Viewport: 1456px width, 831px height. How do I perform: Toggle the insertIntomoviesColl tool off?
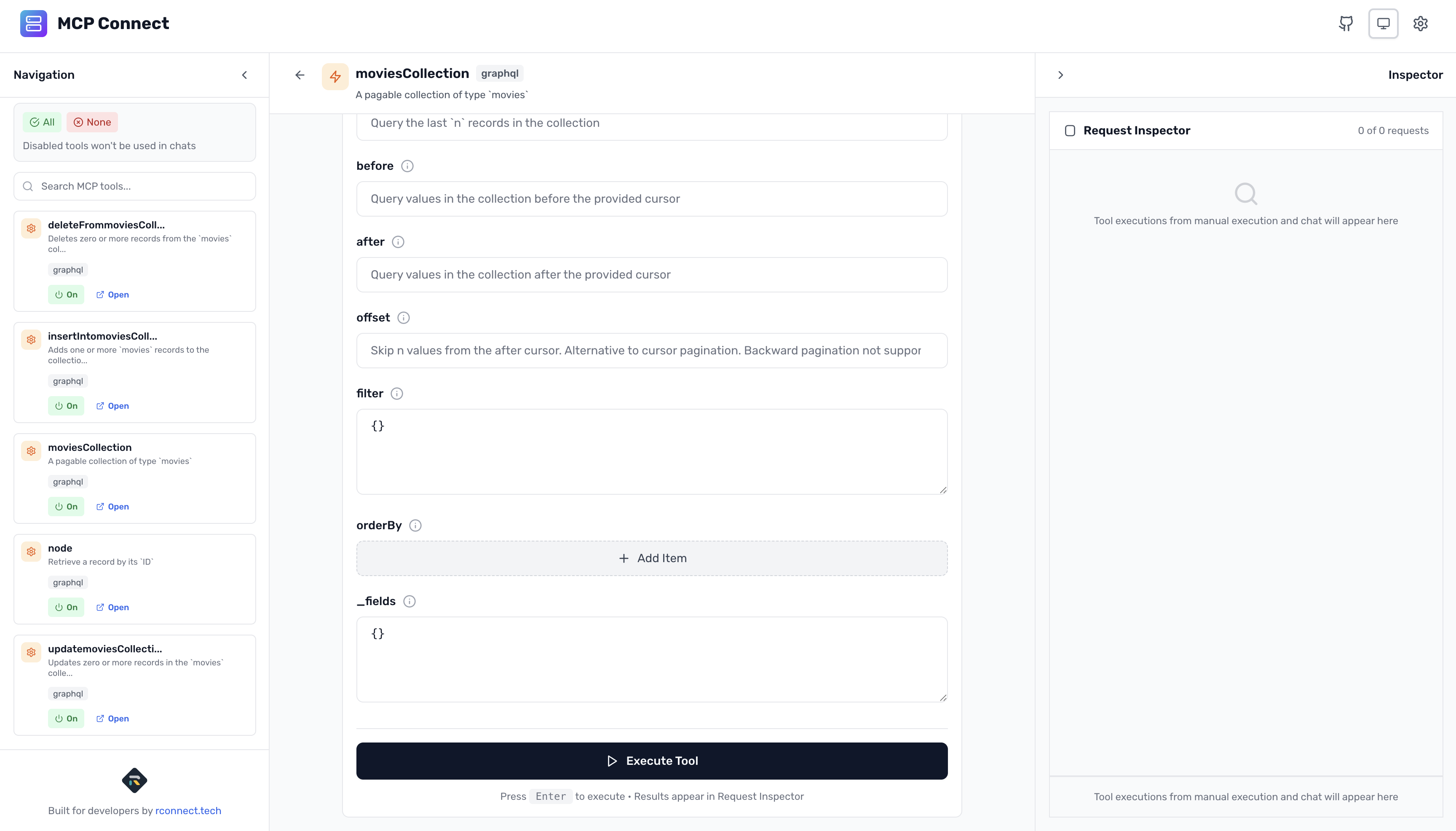(66, 406)
